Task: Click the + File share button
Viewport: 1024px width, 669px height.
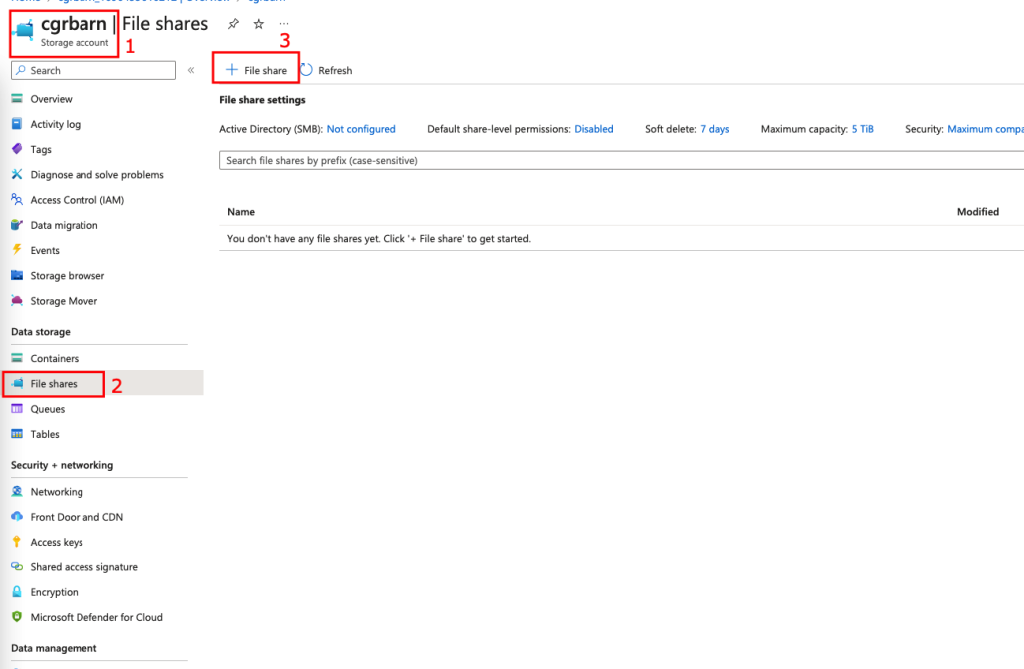Action: pos(257,70)
